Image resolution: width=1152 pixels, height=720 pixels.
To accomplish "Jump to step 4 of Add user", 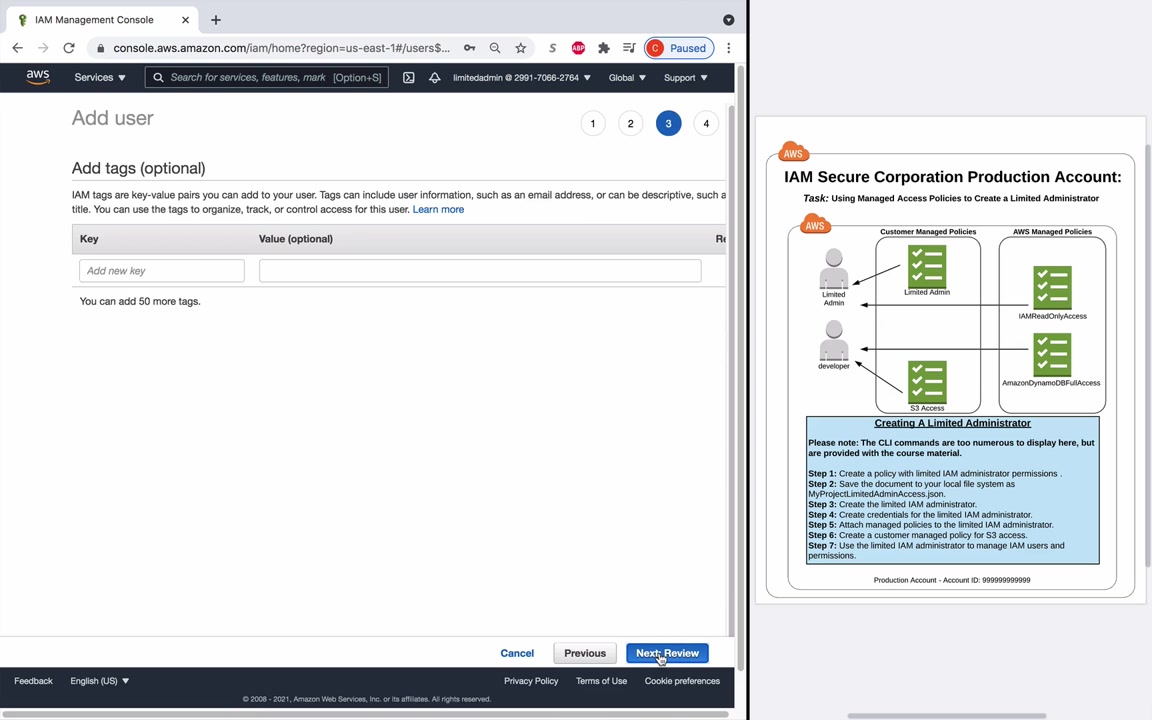I will [706, 123].
